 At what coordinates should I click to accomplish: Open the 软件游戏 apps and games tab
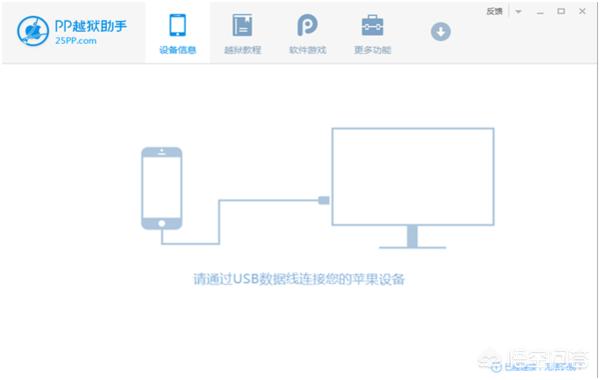pyautogui.click(x=307, y=34)
